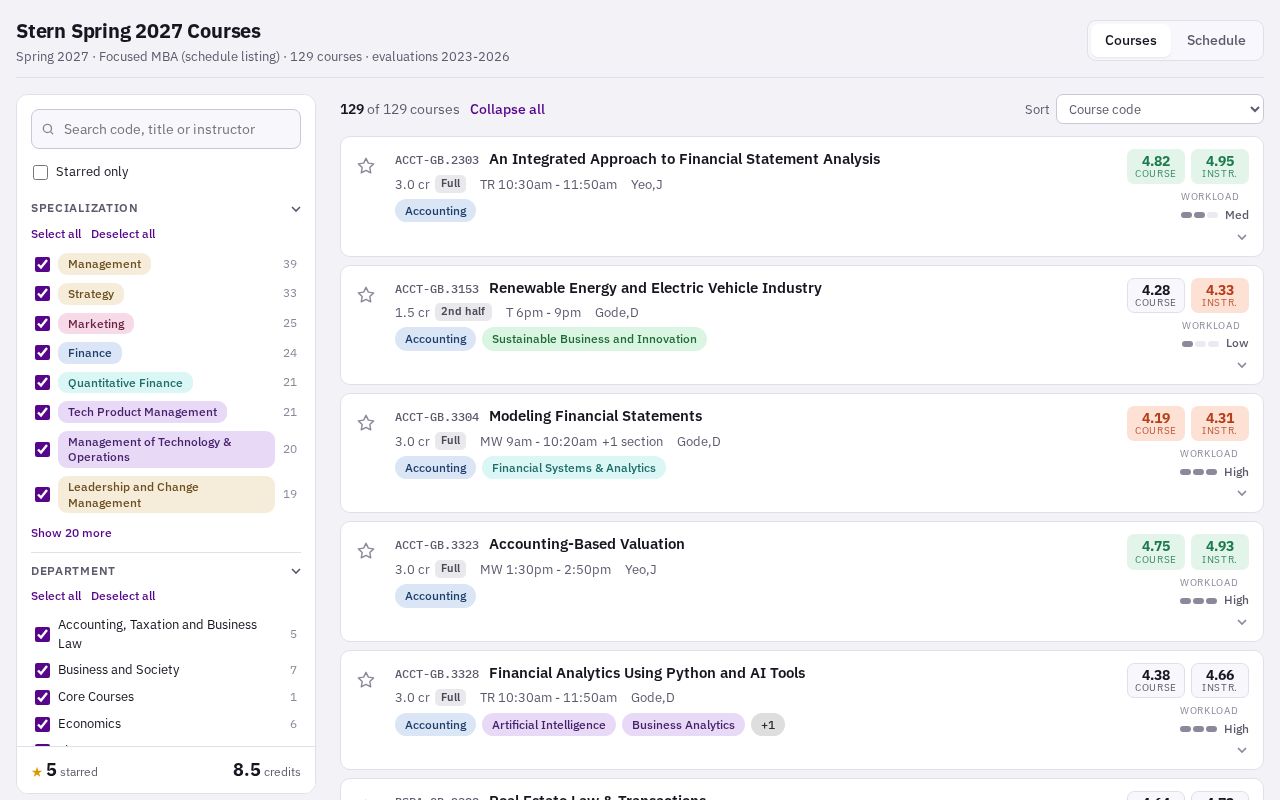Switch to the Schedule tab
1280x800 pixels.
click(1216, 40)
